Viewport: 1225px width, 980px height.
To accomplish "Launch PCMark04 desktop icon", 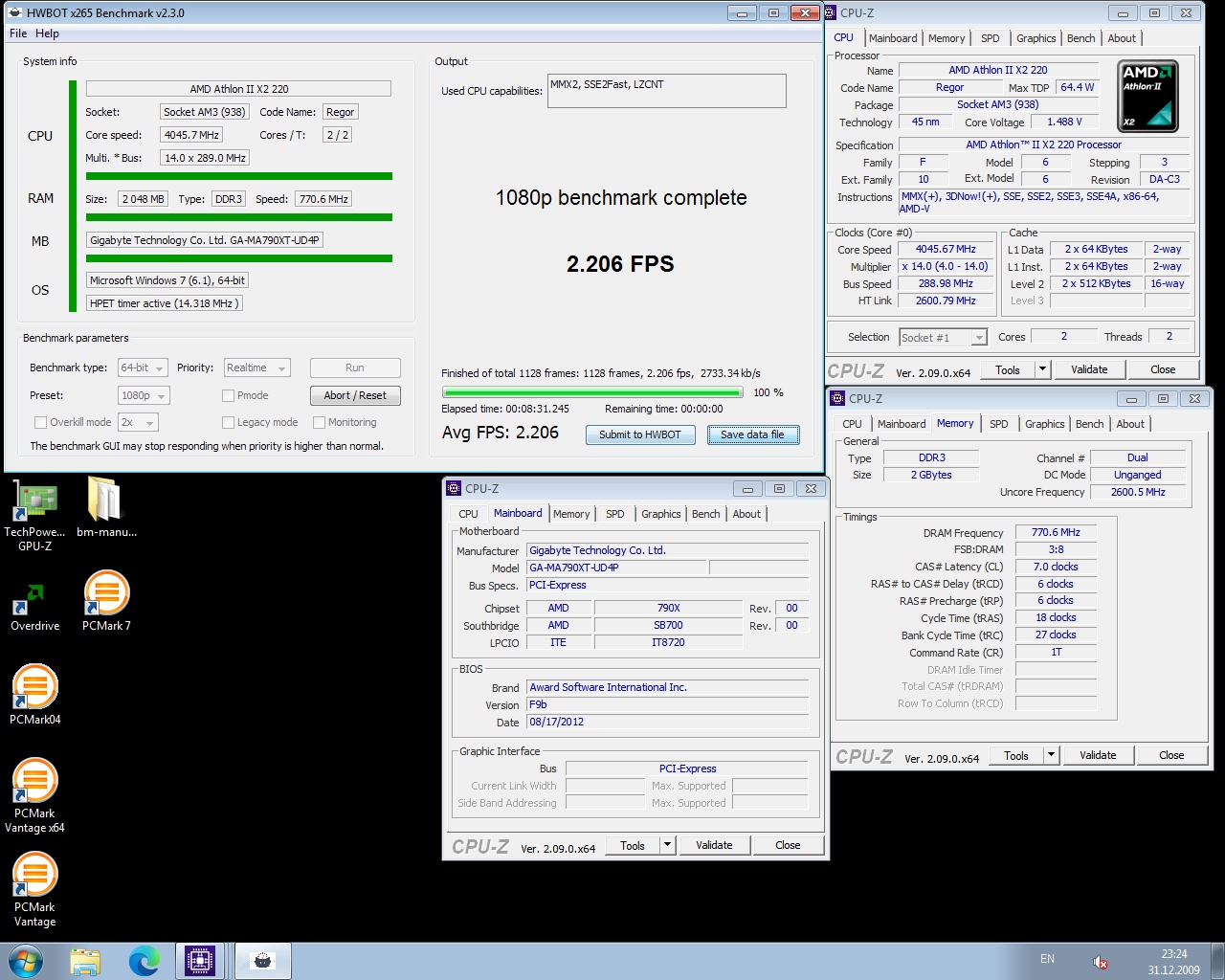I will click(35, 695).
